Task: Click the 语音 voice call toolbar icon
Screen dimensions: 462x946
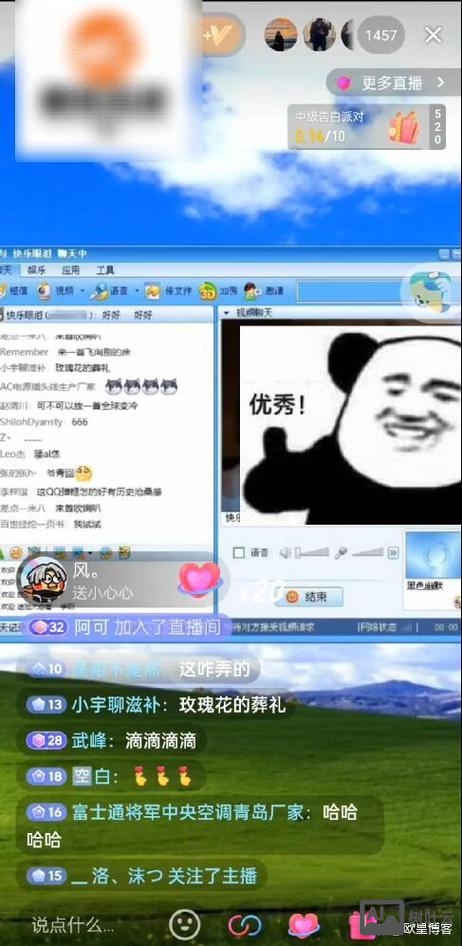Action: point(109,291)
